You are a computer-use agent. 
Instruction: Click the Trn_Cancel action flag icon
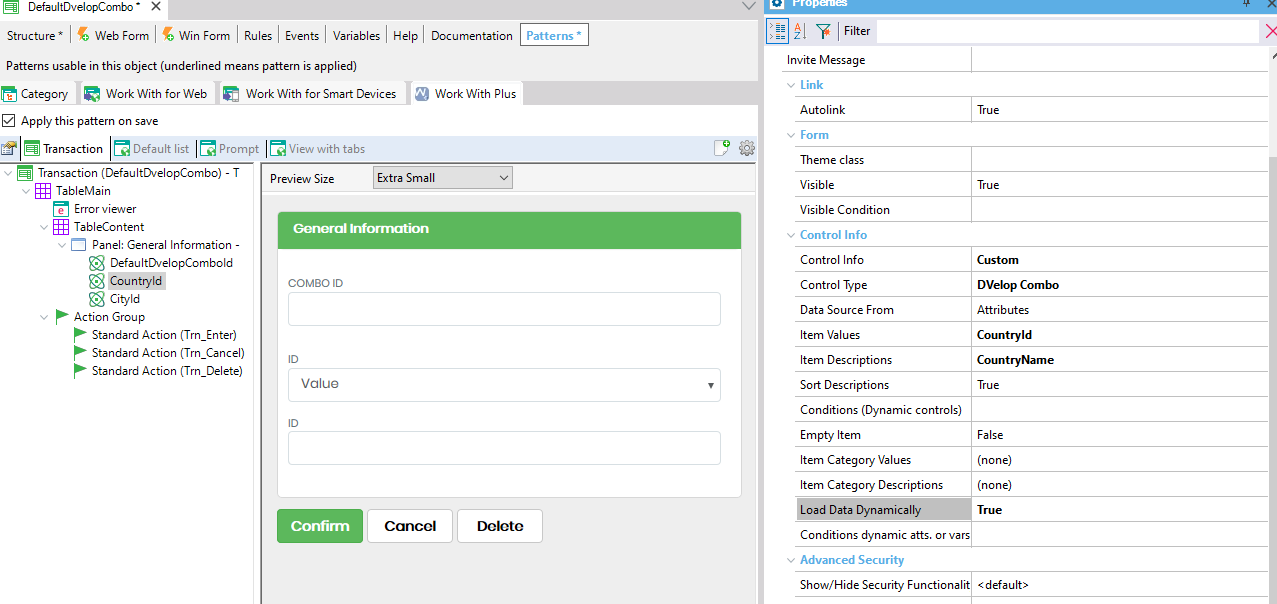click(x=80, y=353)
